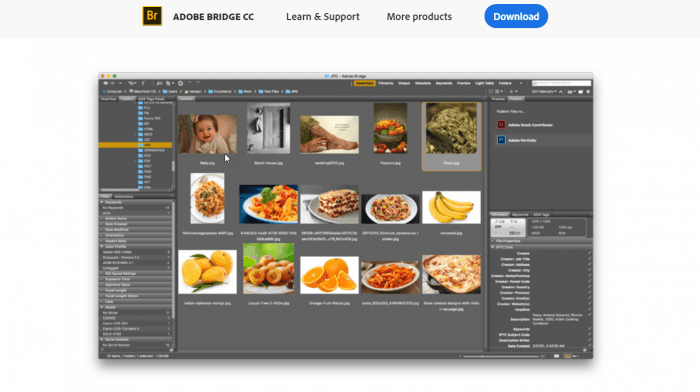700x392 pixels.
Task: Collapse the Keywords filter section
Action: click(x=102, y=202)
